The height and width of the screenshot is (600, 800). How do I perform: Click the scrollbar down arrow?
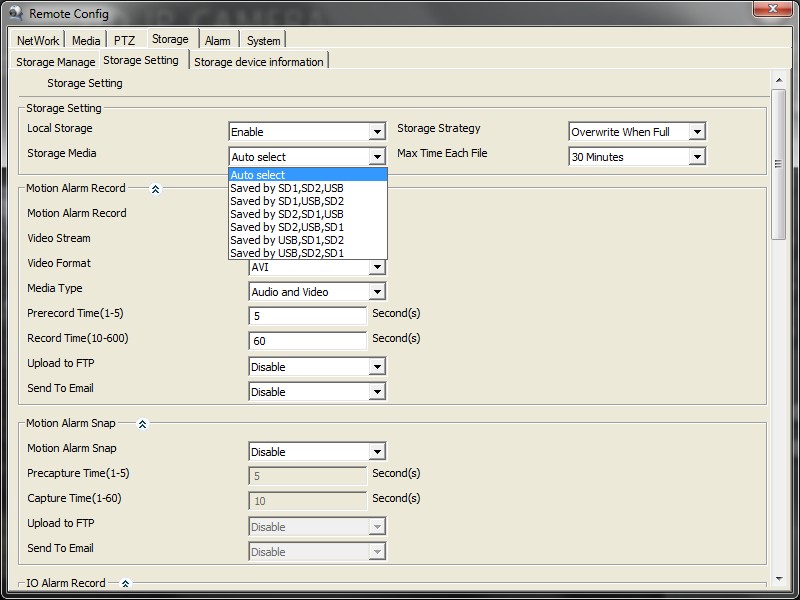click(x=779, y=579)
